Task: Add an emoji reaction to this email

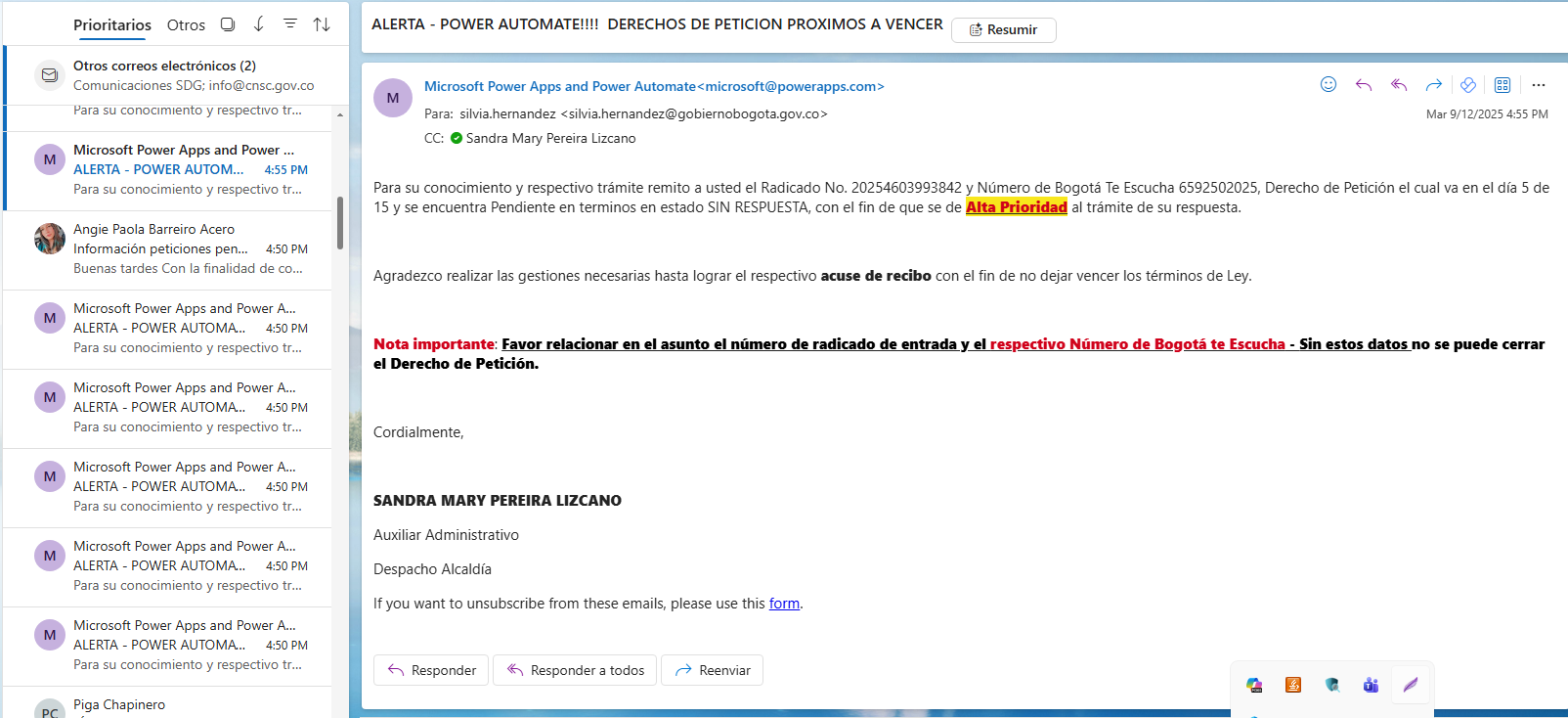Action: (1328, 85)
